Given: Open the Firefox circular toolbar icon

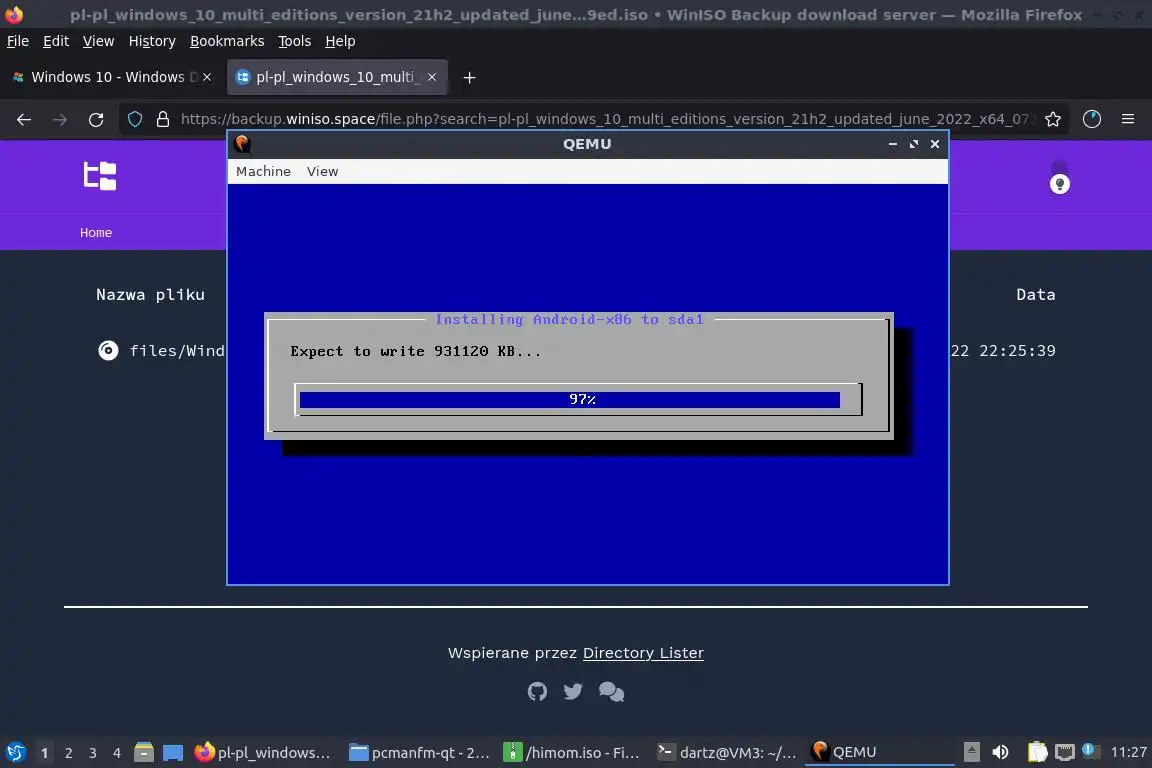Looking at the screenshot, I should pos(1092,119).
